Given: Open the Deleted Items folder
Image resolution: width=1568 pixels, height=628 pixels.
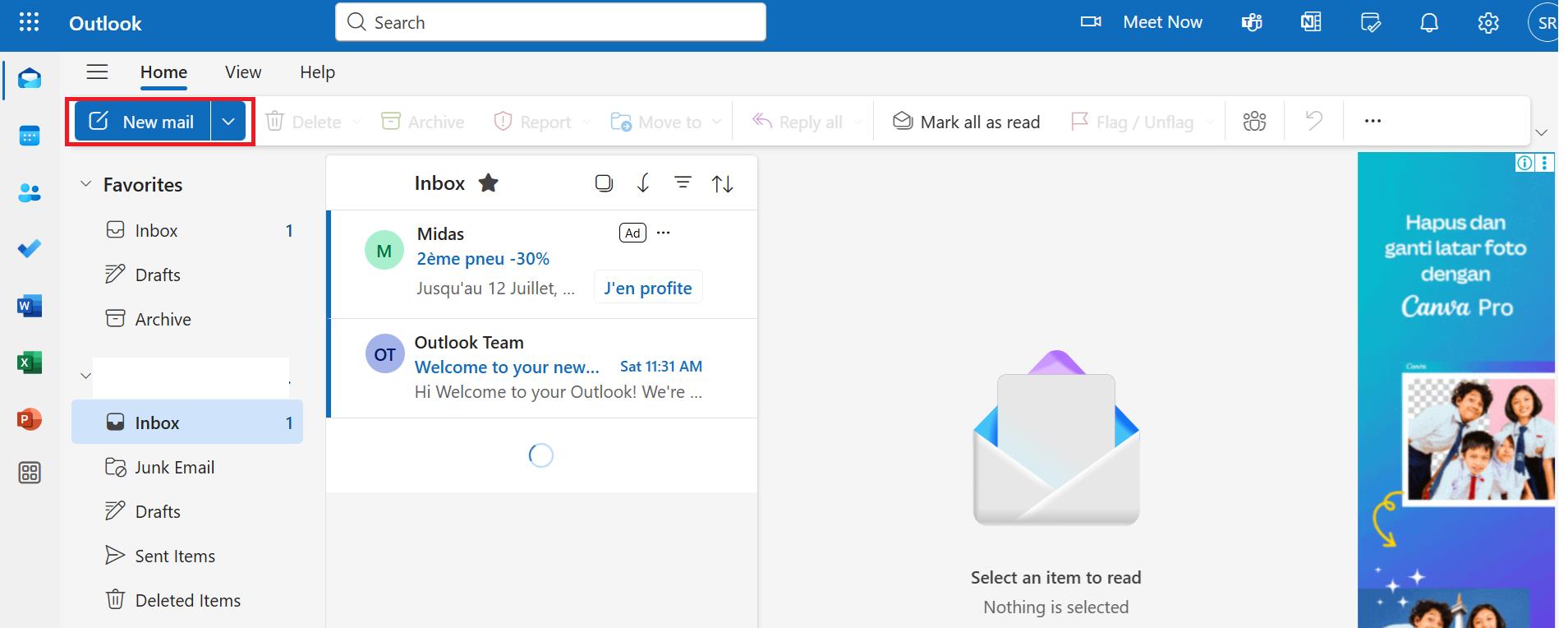Looking at the screenshot, I should point(187,600).
